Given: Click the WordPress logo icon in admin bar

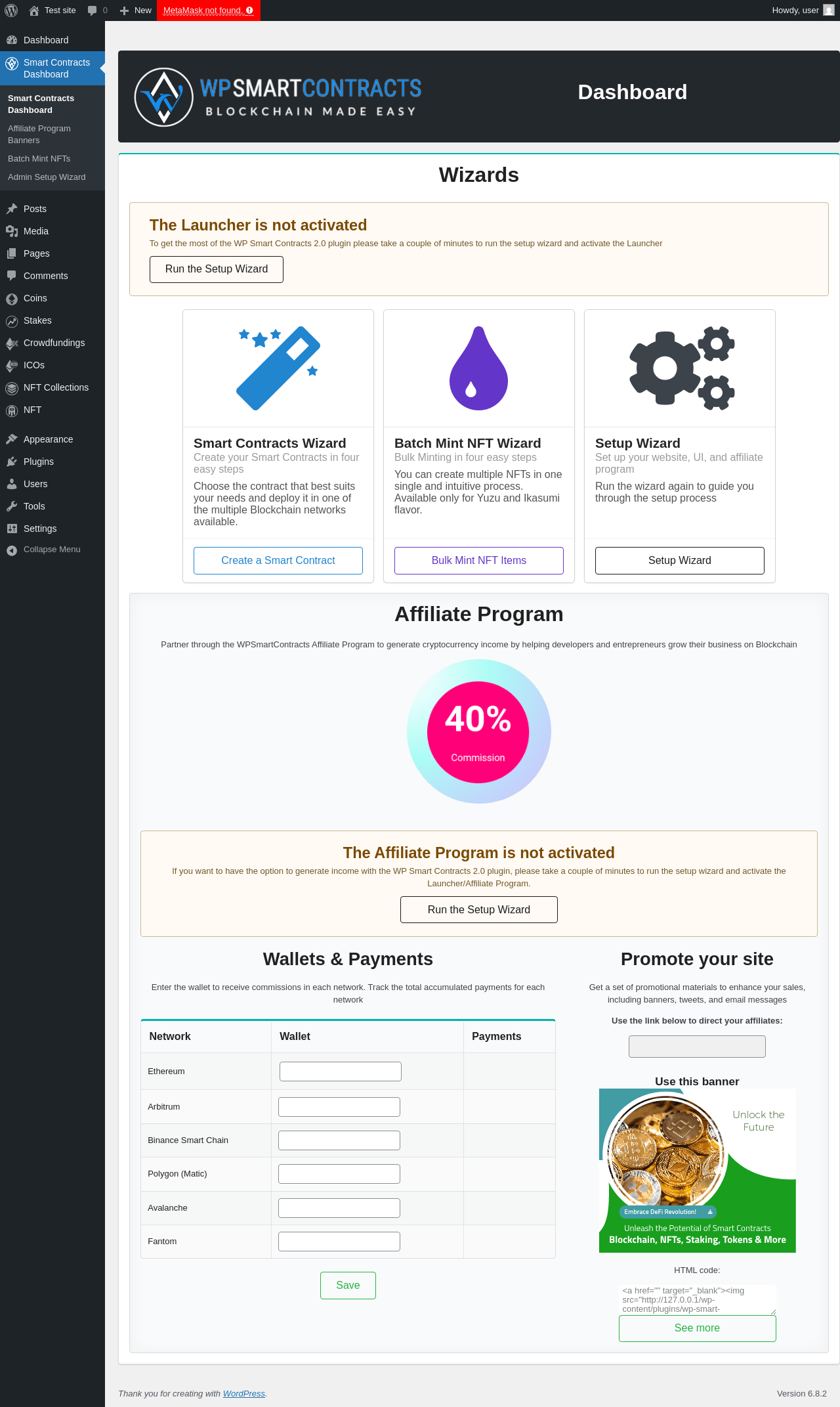Looking at the screenshot, I should click(x=11, y=11).
